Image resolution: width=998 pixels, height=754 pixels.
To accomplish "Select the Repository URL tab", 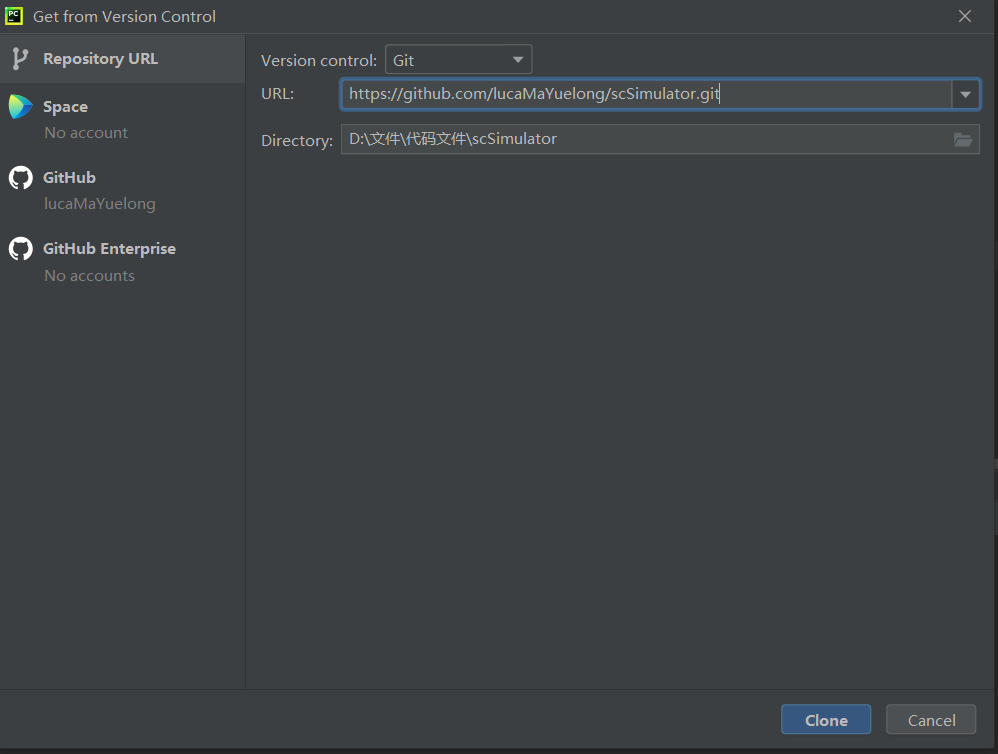I will [122, 59].
